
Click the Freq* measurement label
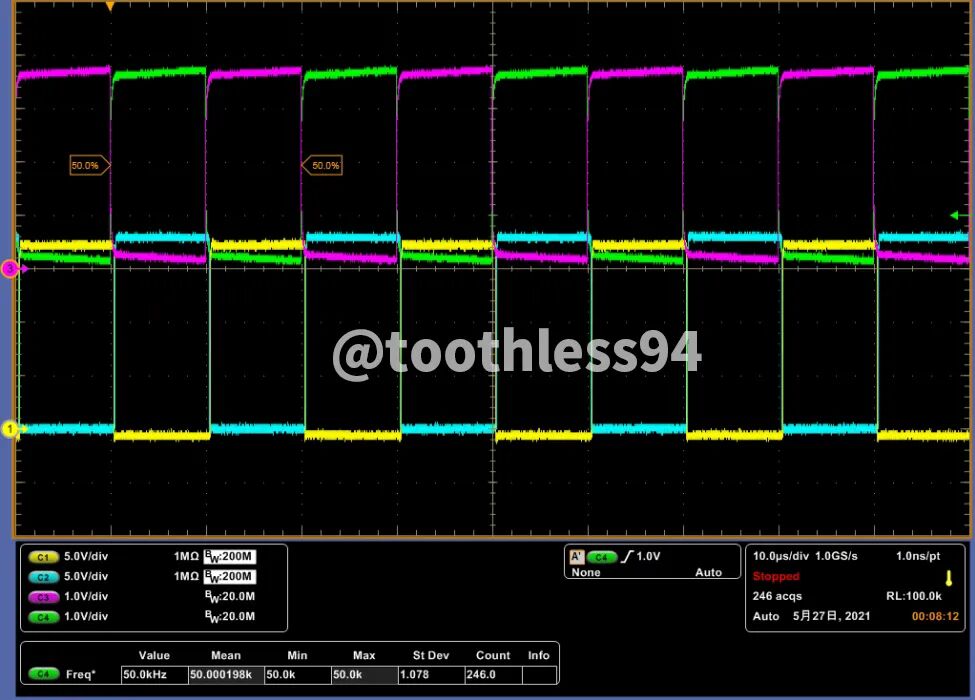[81, 675]
